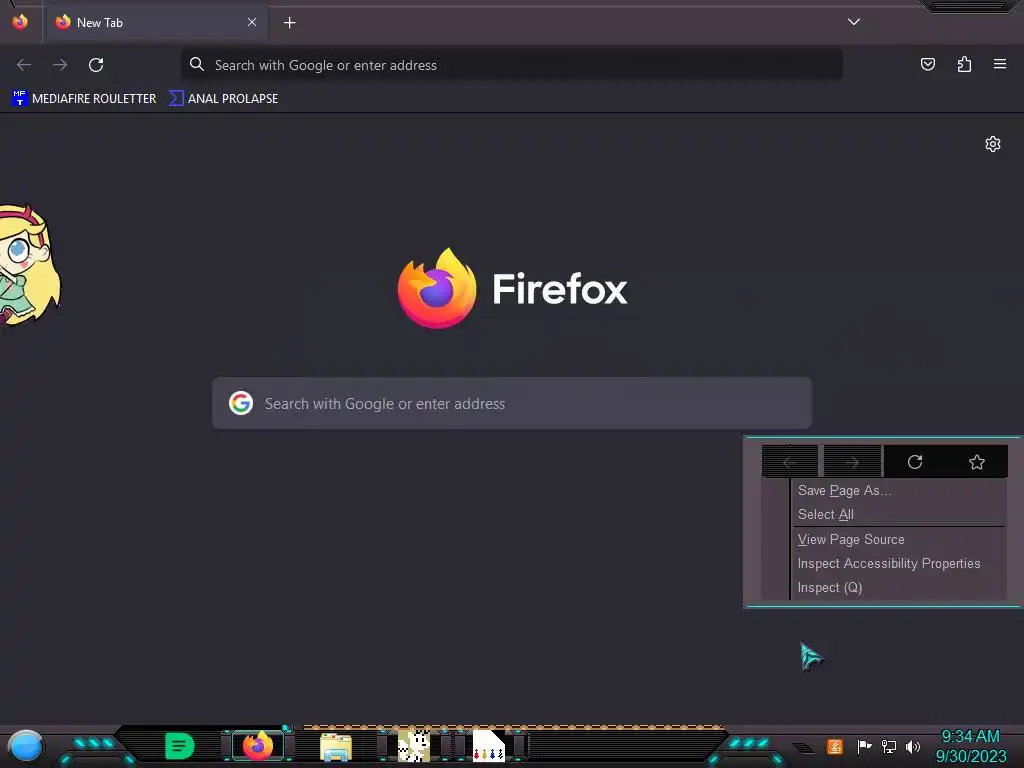Open the pixel-art app on the taskbar
Image resolution: width=1024 pixels, height=768 pixels.
pos(413,746)
